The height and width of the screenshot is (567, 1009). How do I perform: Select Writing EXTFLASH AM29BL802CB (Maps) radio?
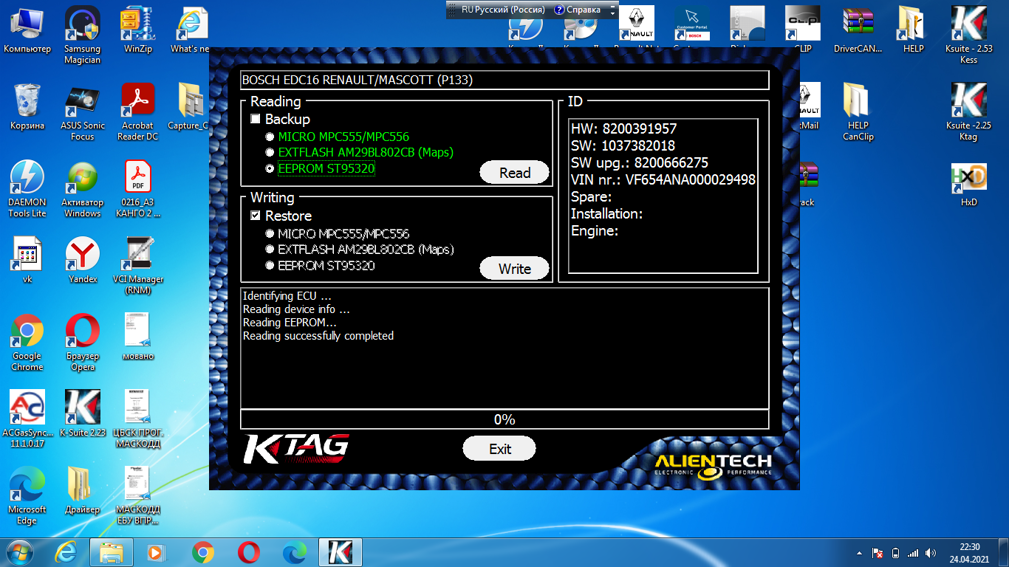tap(270, 249)
